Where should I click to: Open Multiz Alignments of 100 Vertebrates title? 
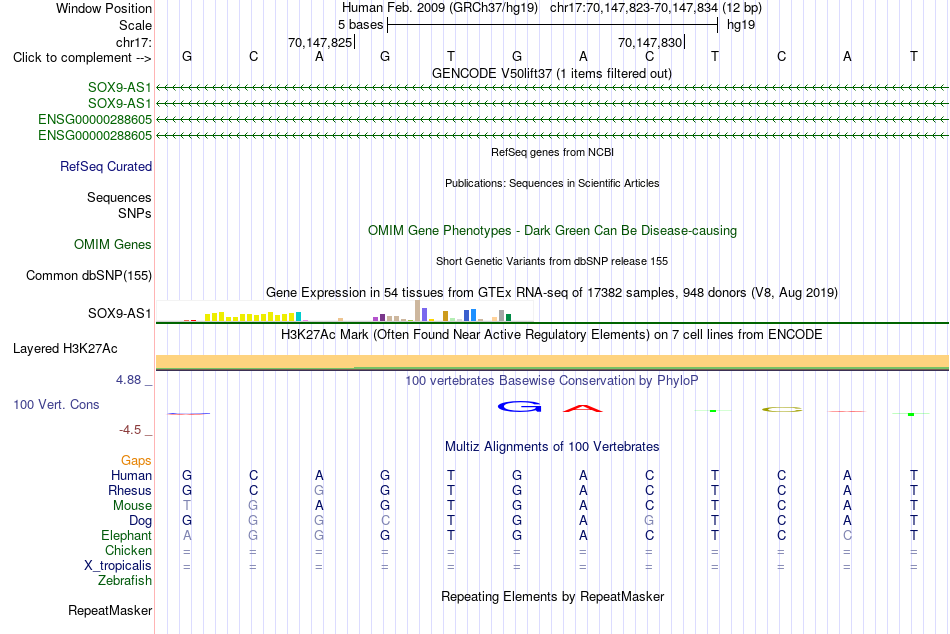pos(552,447)
